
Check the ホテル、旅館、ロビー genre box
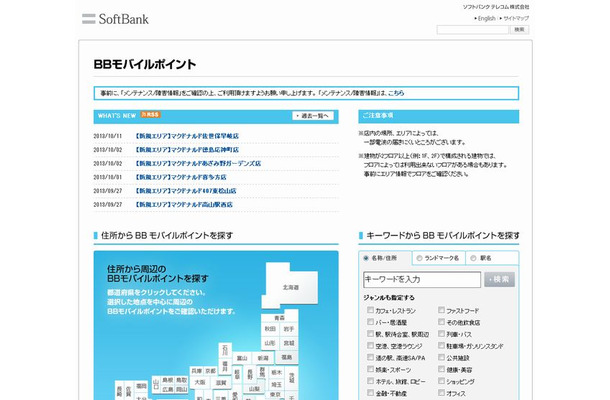370,381
